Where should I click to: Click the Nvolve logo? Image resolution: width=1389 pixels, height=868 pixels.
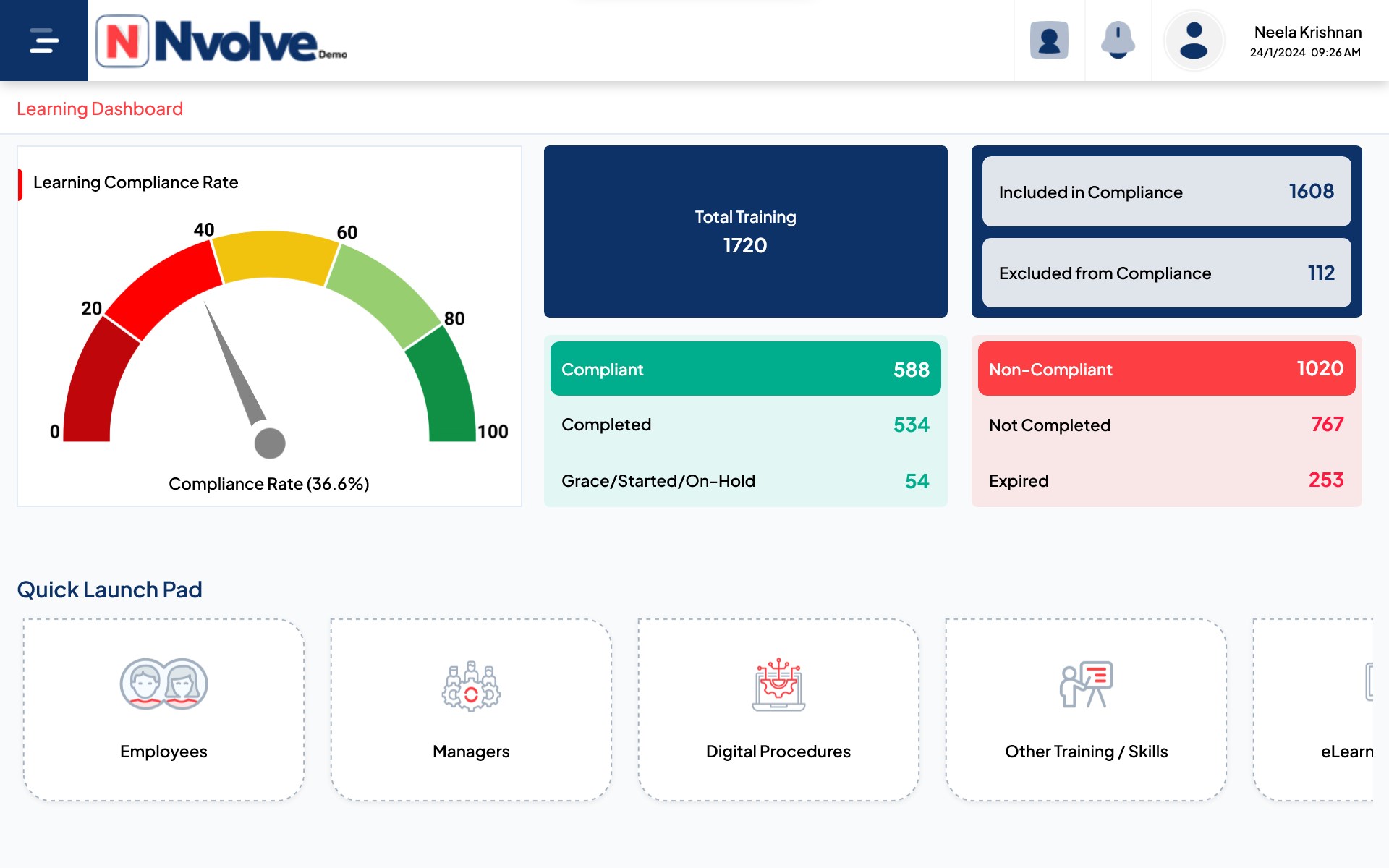[221, 41]
